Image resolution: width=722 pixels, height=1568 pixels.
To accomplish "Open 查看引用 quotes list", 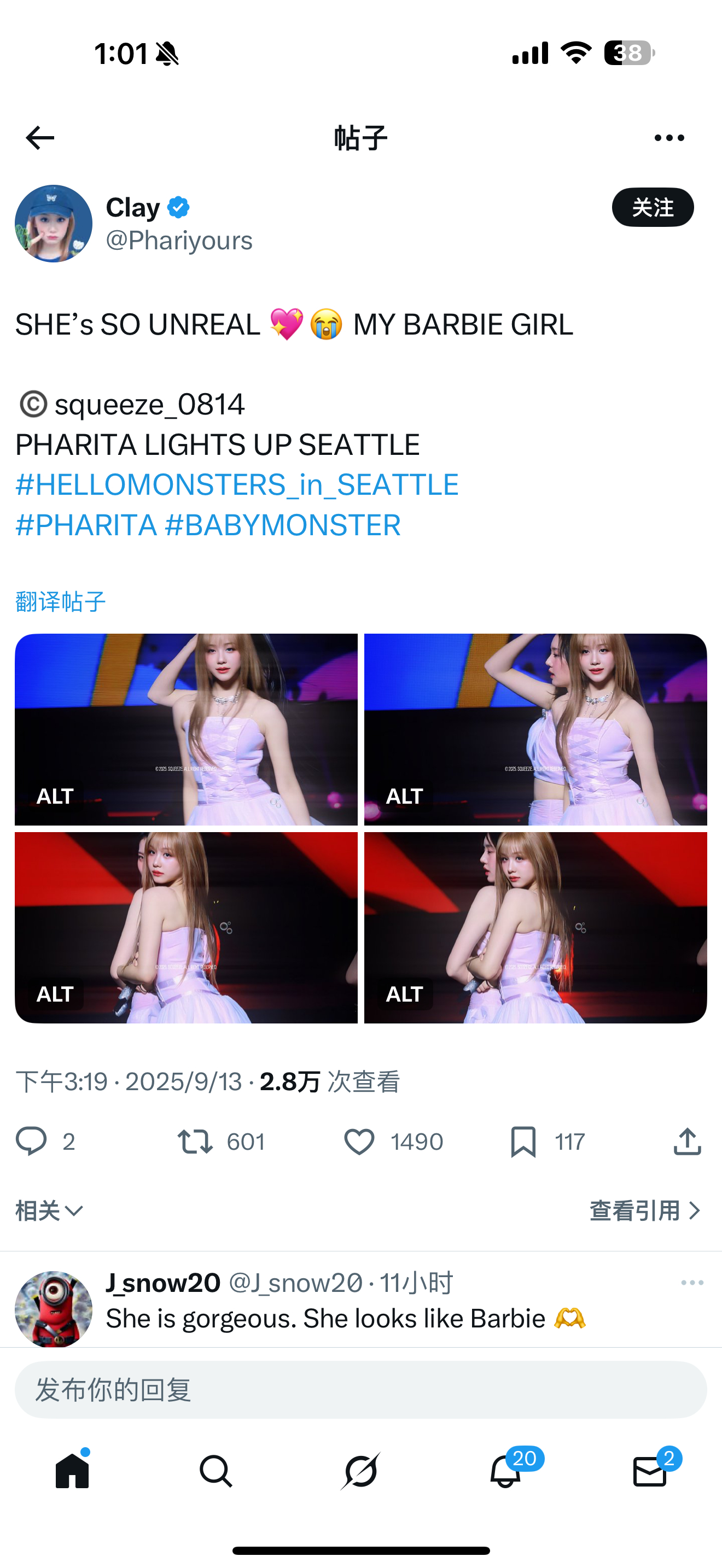I will click(645, 1210).
